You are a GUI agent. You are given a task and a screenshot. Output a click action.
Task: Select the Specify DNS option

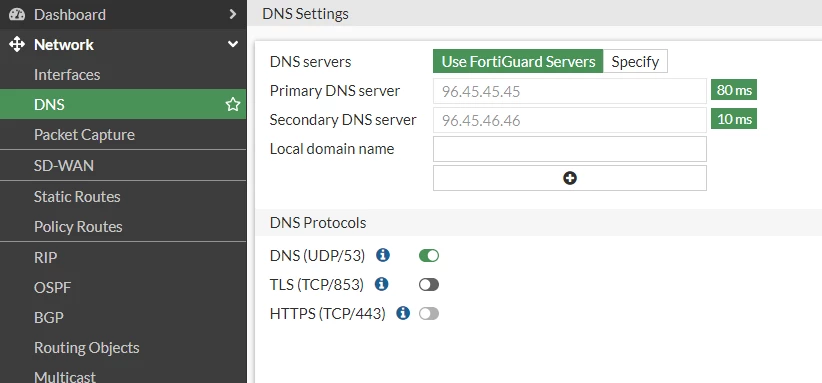[635, 61]
